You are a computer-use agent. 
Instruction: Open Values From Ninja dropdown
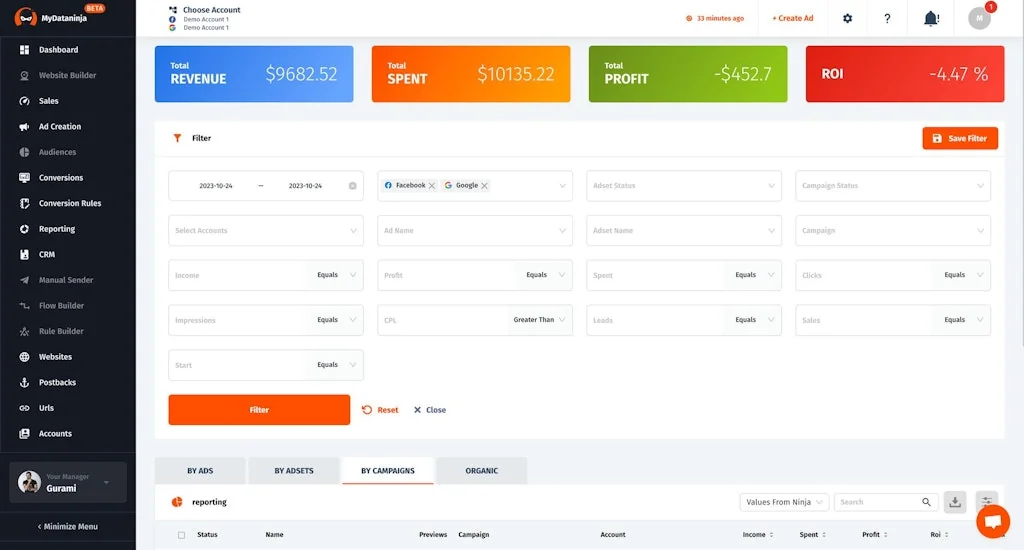pos(784,502)
